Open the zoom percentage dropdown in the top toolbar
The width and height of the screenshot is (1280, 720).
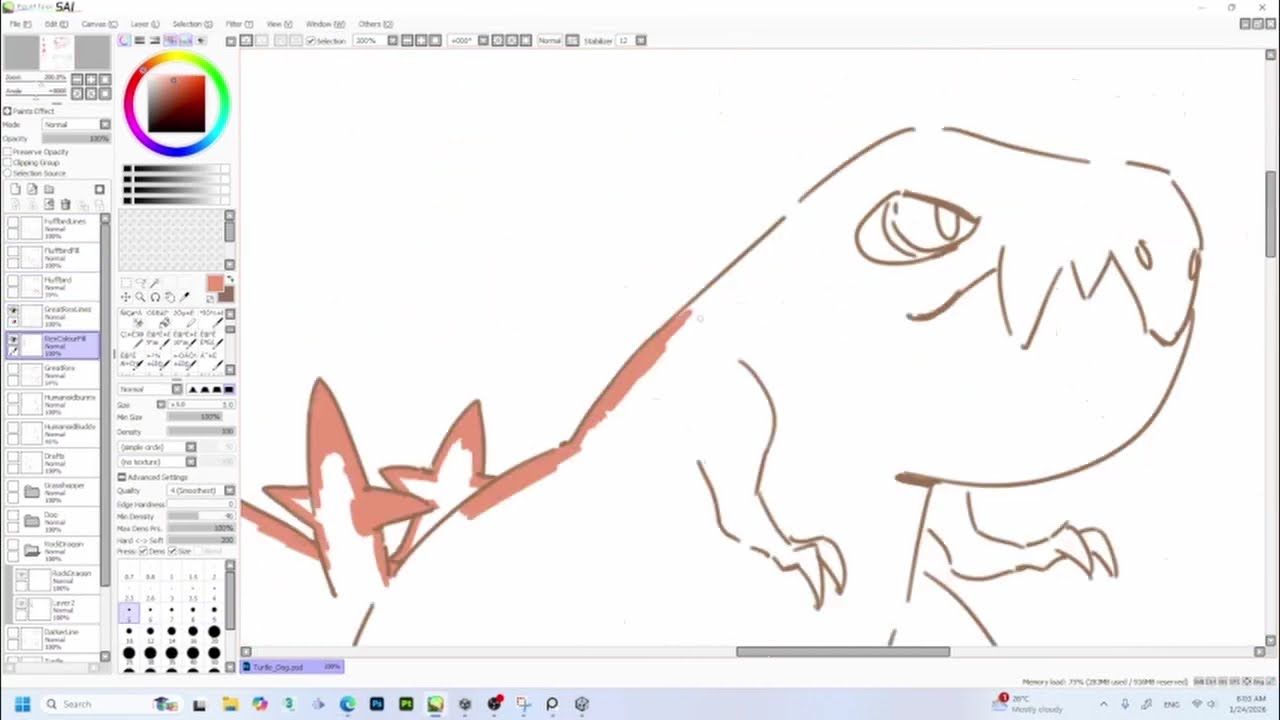coord(392,41)
